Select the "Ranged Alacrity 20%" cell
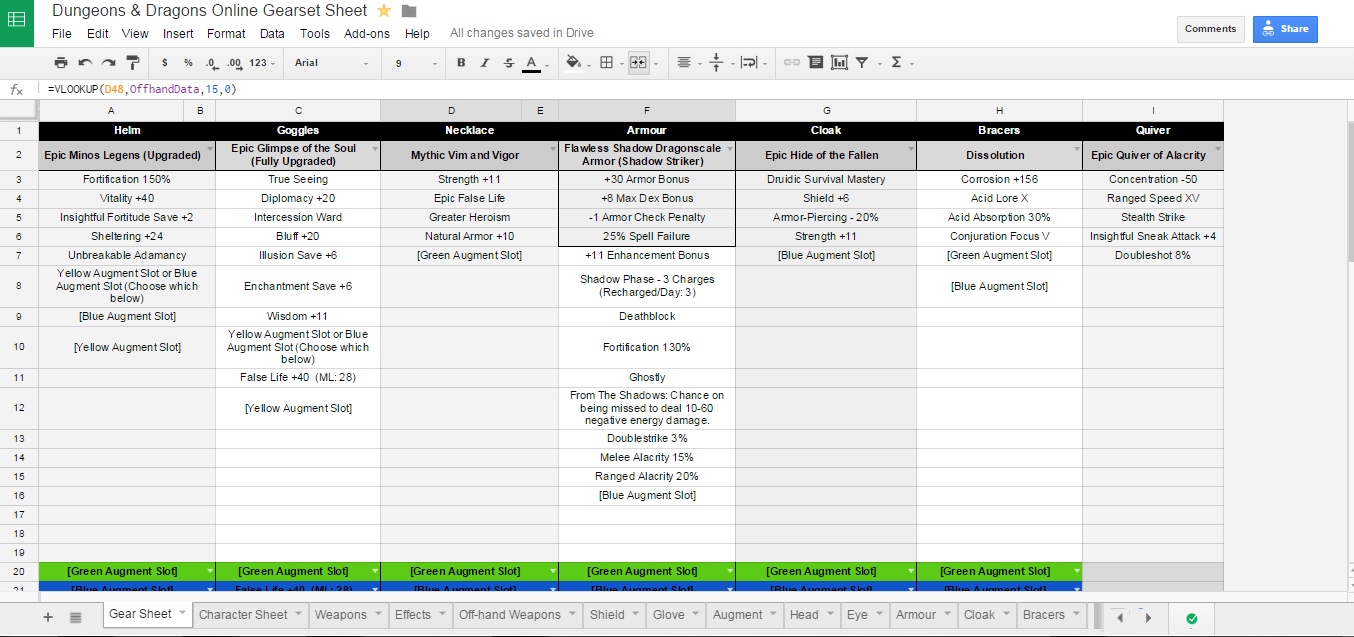Viewport: 1354px width, 637px height. coord(647,476)
